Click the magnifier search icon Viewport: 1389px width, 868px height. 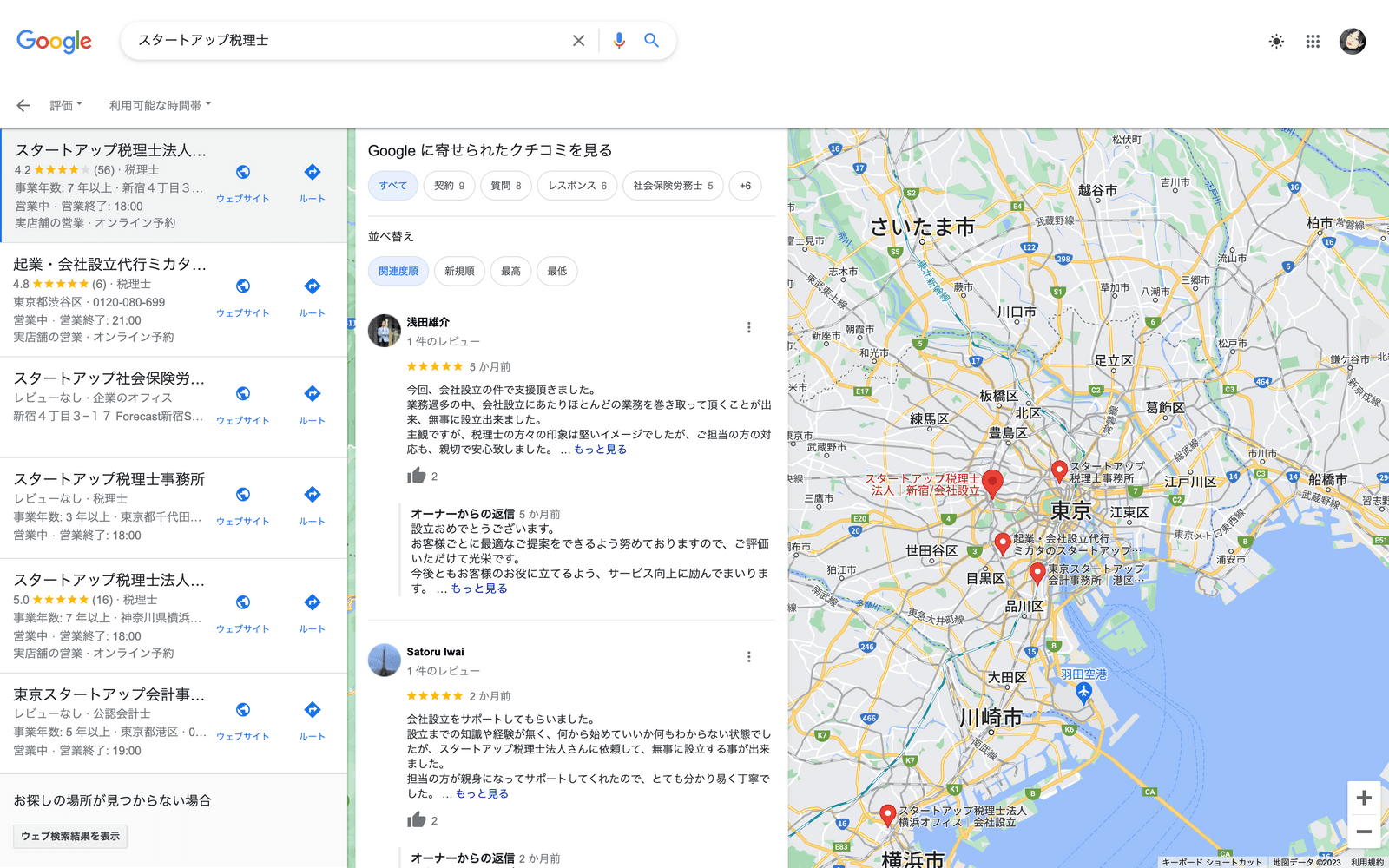[651, 41]
